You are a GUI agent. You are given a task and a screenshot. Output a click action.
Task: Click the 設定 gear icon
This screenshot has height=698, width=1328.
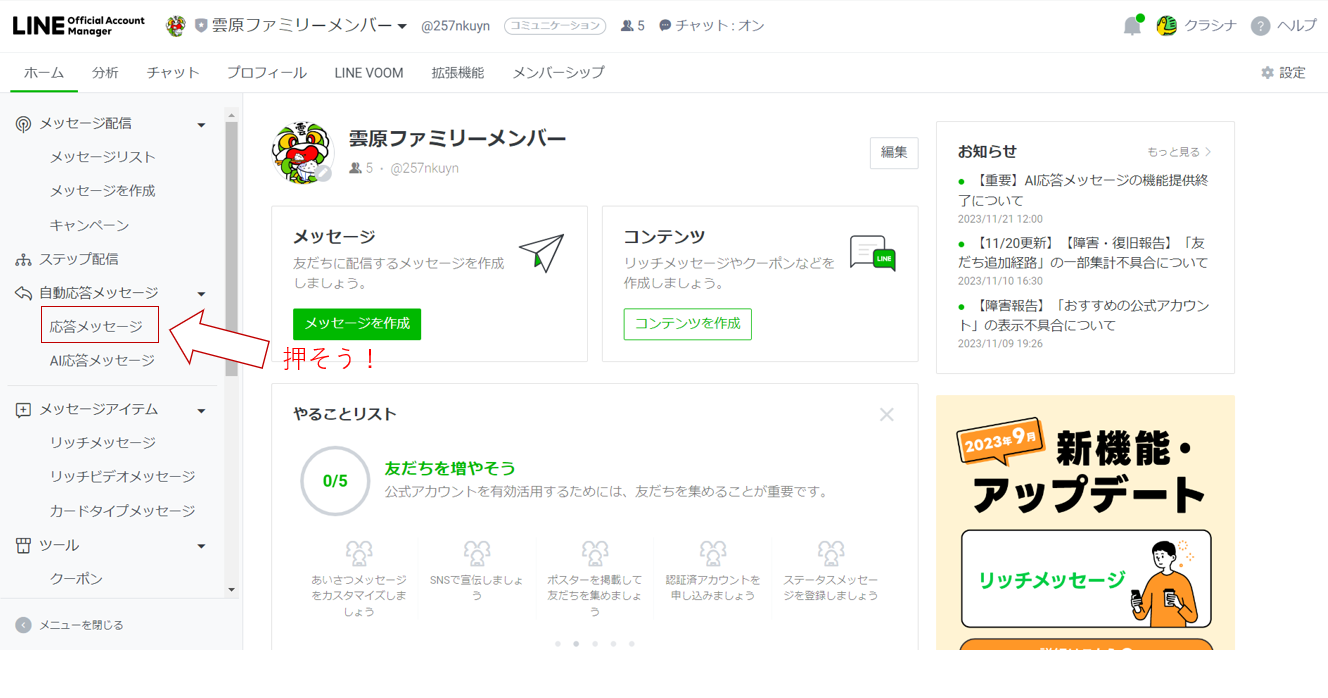tap(1268, 73)
